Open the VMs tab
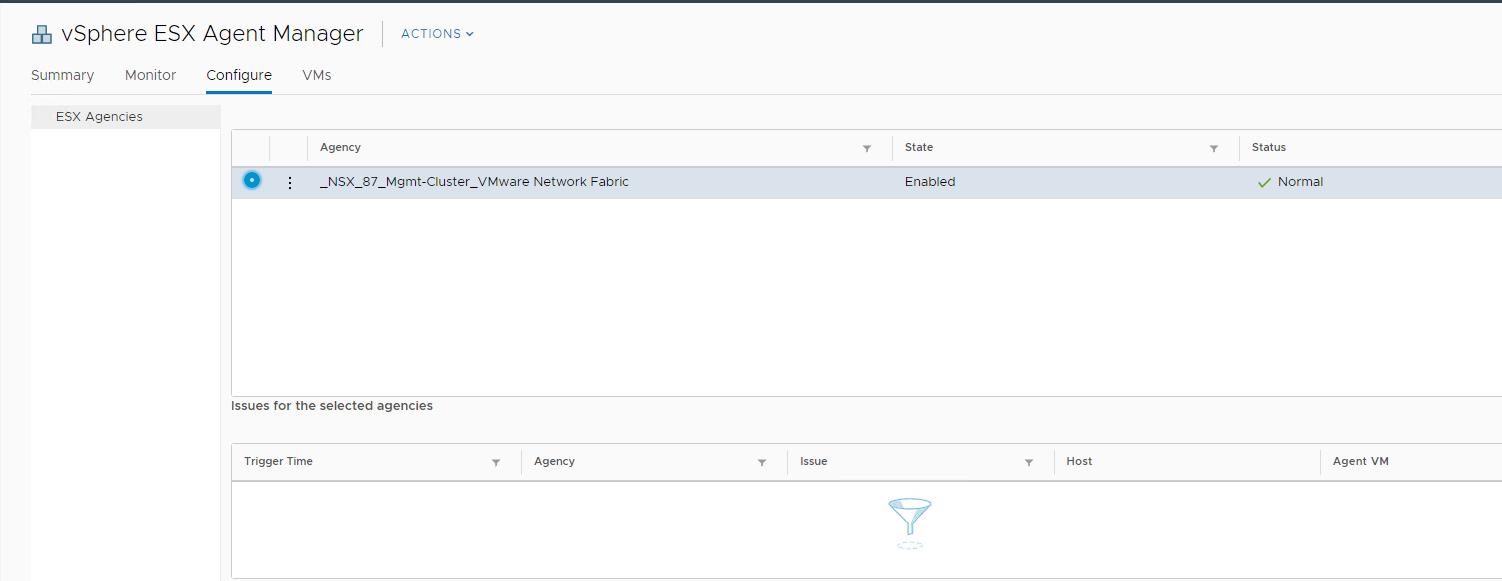This screenshot has width=1502, height=581. (316, 75)
